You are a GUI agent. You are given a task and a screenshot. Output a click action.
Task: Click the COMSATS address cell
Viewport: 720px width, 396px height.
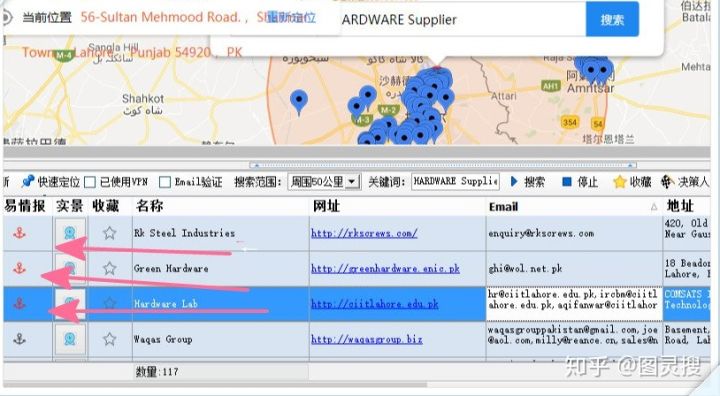686,304
